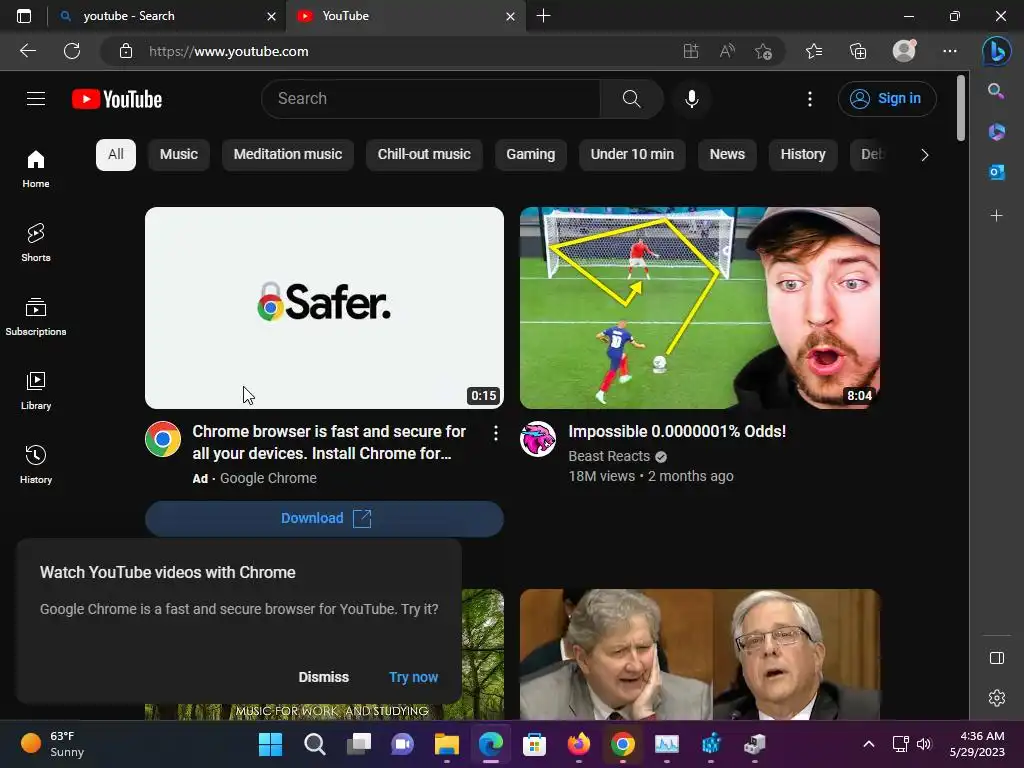Image resolution: width=1024 pixels, height=768 pixels.
Task: Click the page vertical scrollbar
Action: click(961, 108)
